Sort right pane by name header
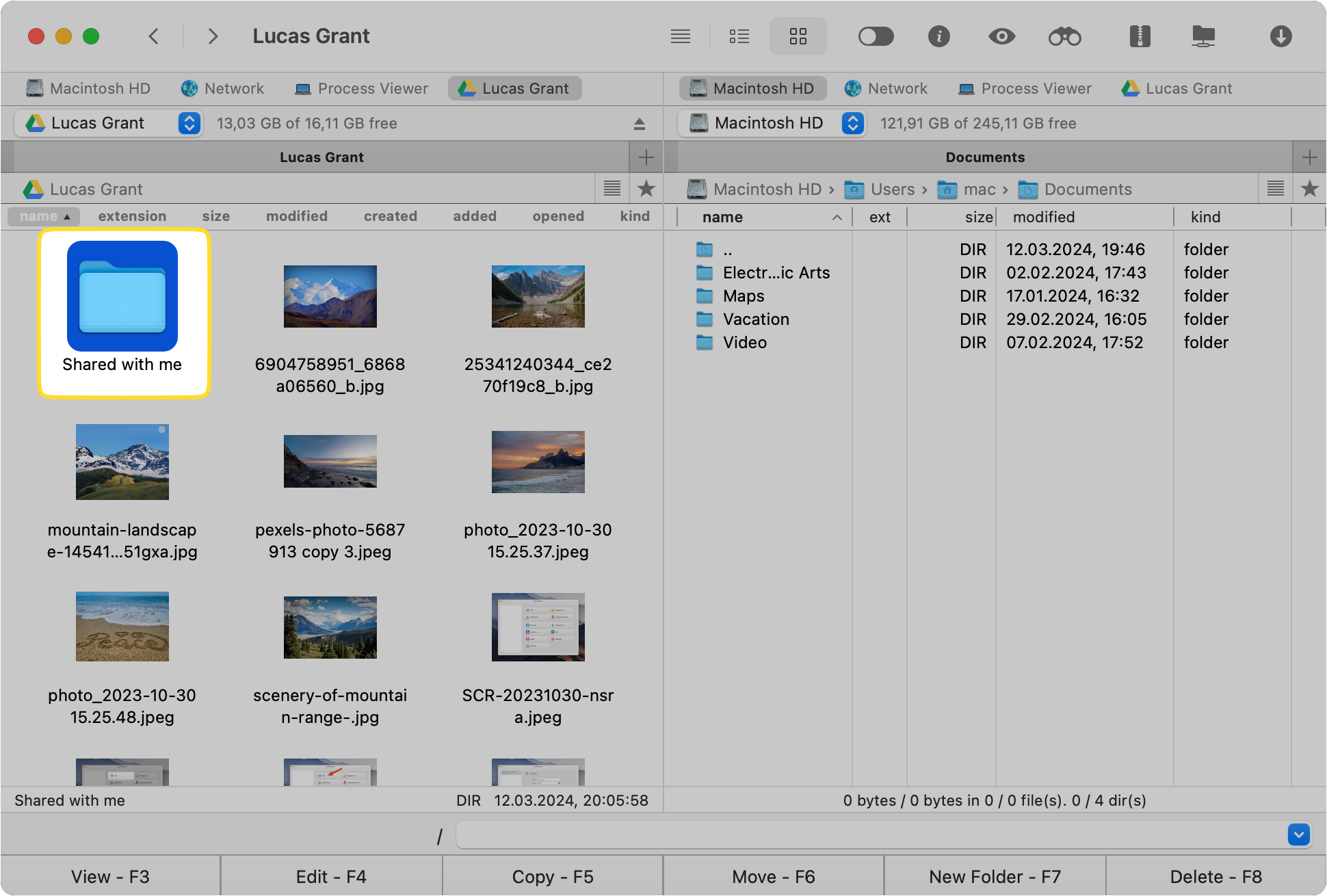This screenshot has height=896, width=1327. click(x=765, y=217)
